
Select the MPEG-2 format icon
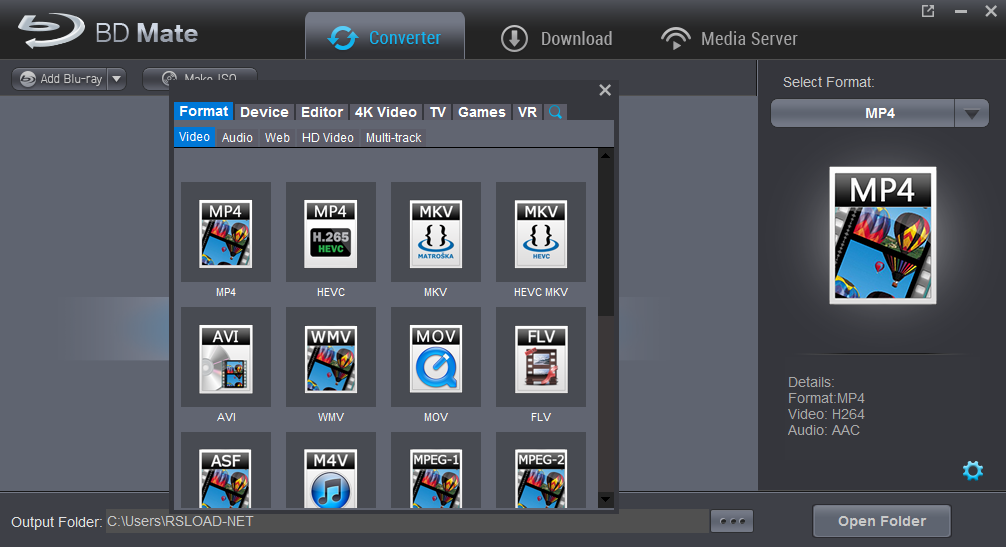pyautogui.click(x=541, y=471)
